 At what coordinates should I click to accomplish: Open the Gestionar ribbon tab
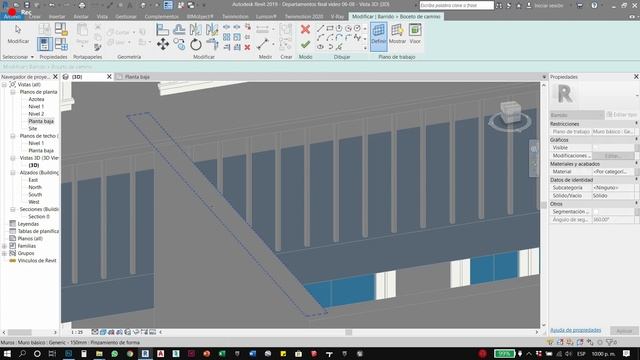pos(126,17)
